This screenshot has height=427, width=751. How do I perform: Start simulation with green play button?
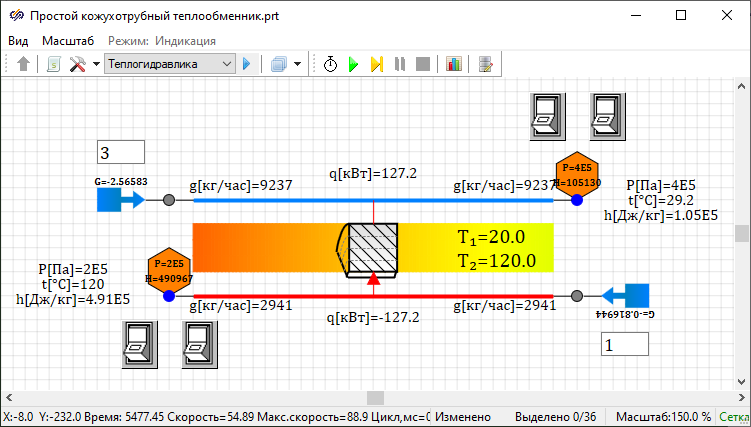click(x=353, y=64)
